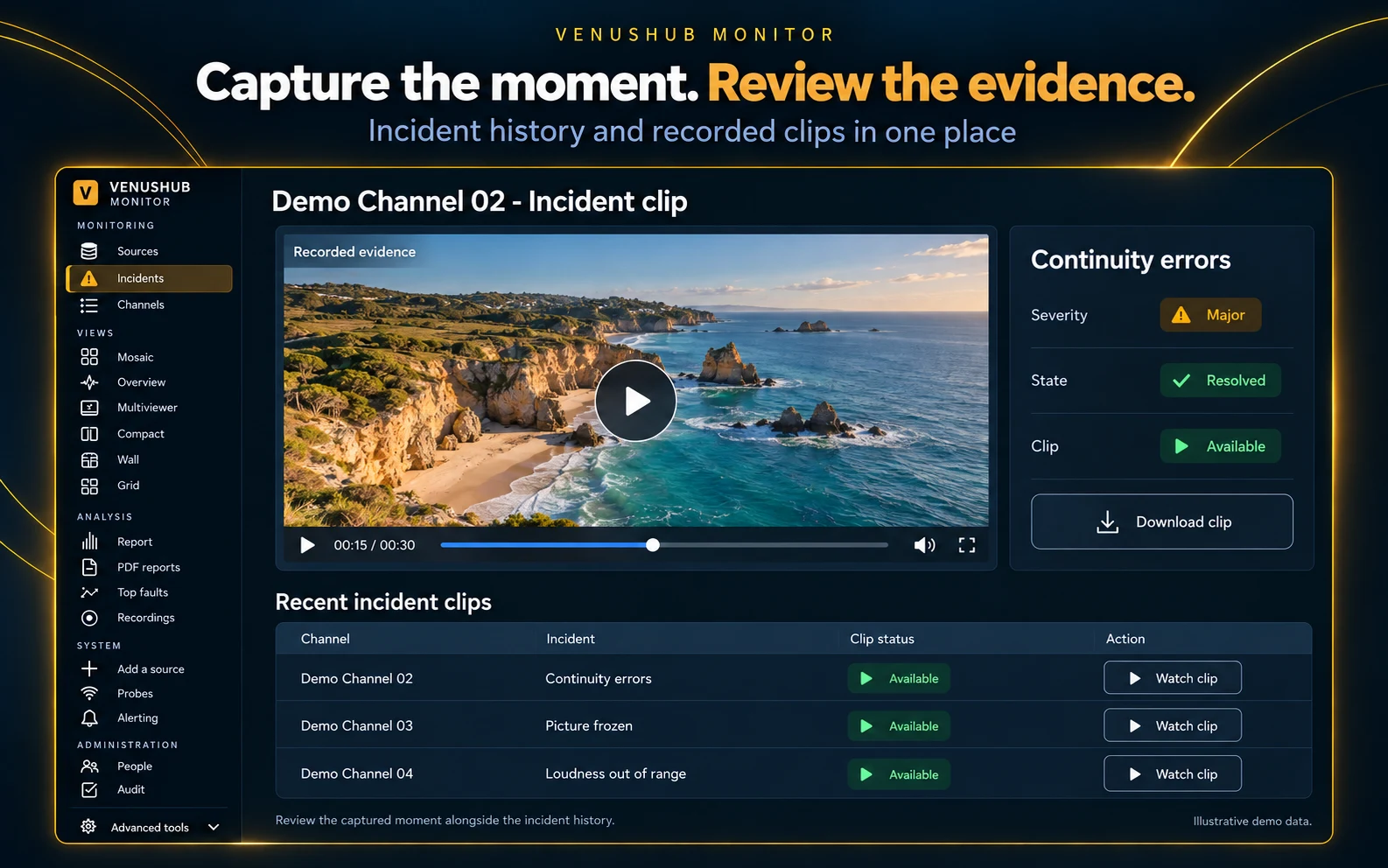The width and height of the screenshot is (1388, 868).
Task: Click the "Clip status" column header
Action: [x=882, y=639]
